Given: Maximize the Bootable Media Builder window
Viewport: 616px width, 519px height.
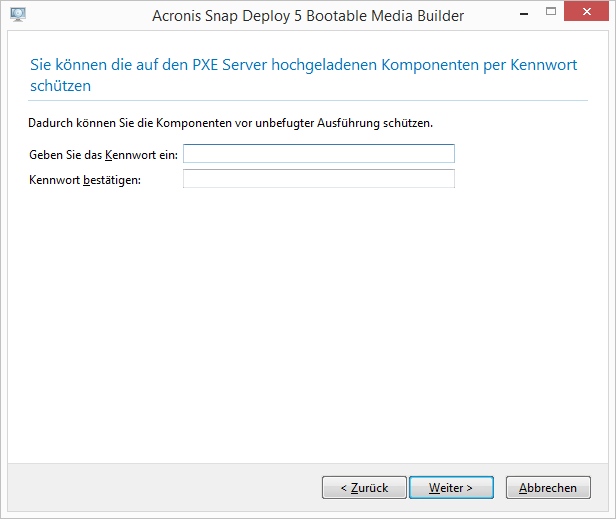Looking at the screenshot, I should (551, 12).
